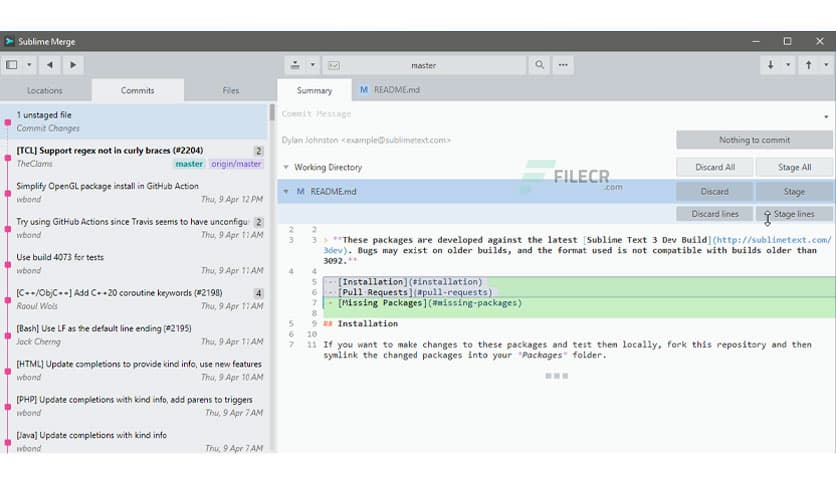The height and width of the screenshot is (484, 836).
Task: Click the pull down-arrow button
Action: coord(770,65)
